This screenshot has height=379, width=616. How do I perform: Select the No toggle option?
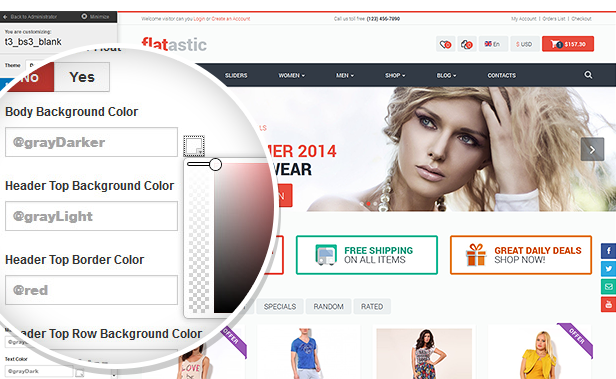[x=29, y=77]
